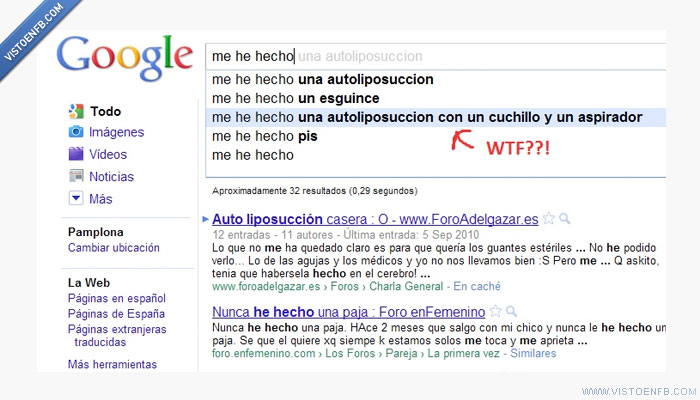Open the Similares link
700x400 pixels.
(533, 353)
